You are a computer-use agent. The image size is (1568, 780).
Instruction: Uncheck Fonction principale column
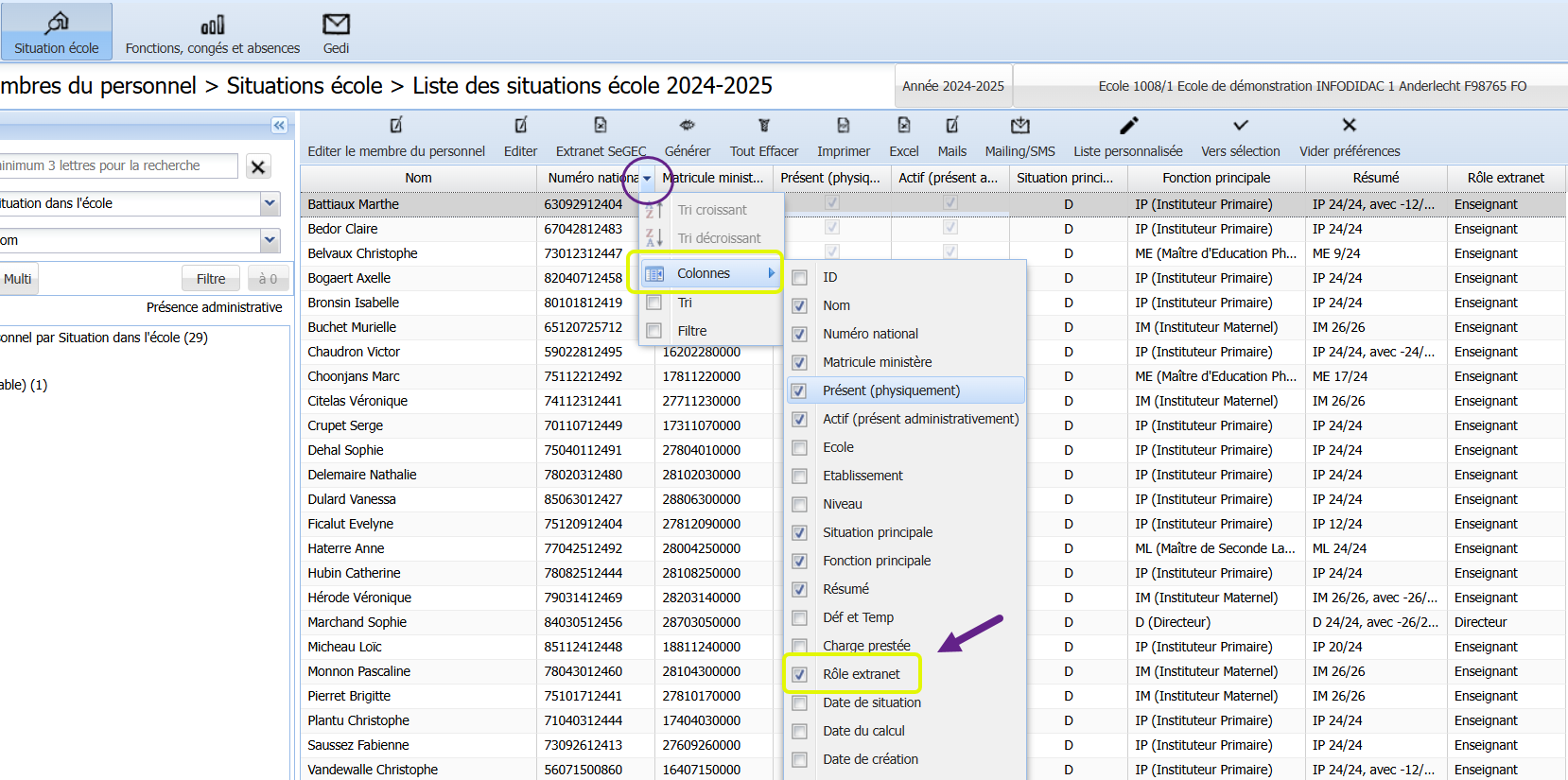click(x=800, y=562)
